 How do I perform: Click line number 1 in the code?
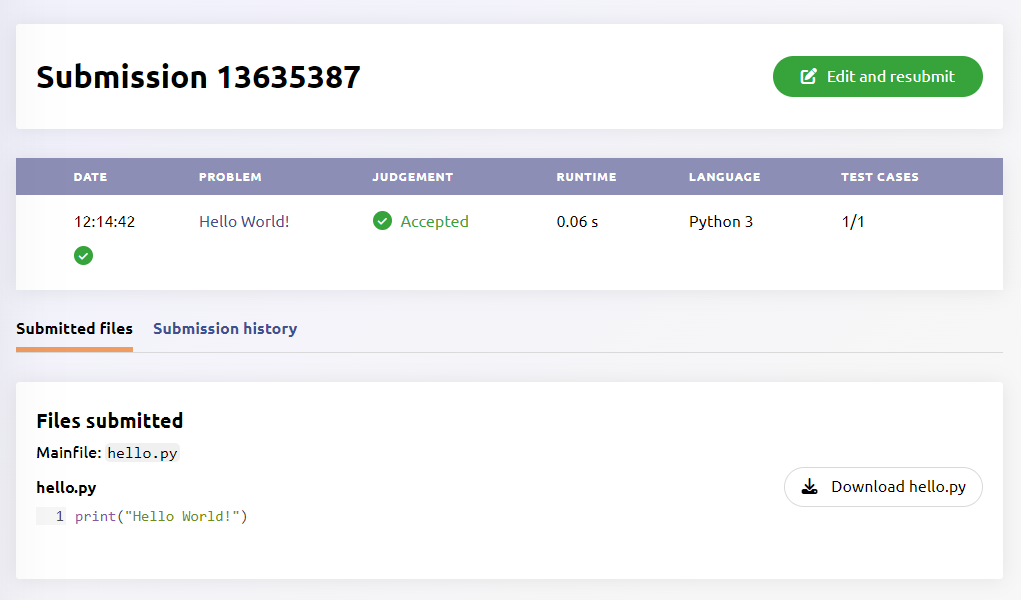pyautogui.click(x=60, y=517)
